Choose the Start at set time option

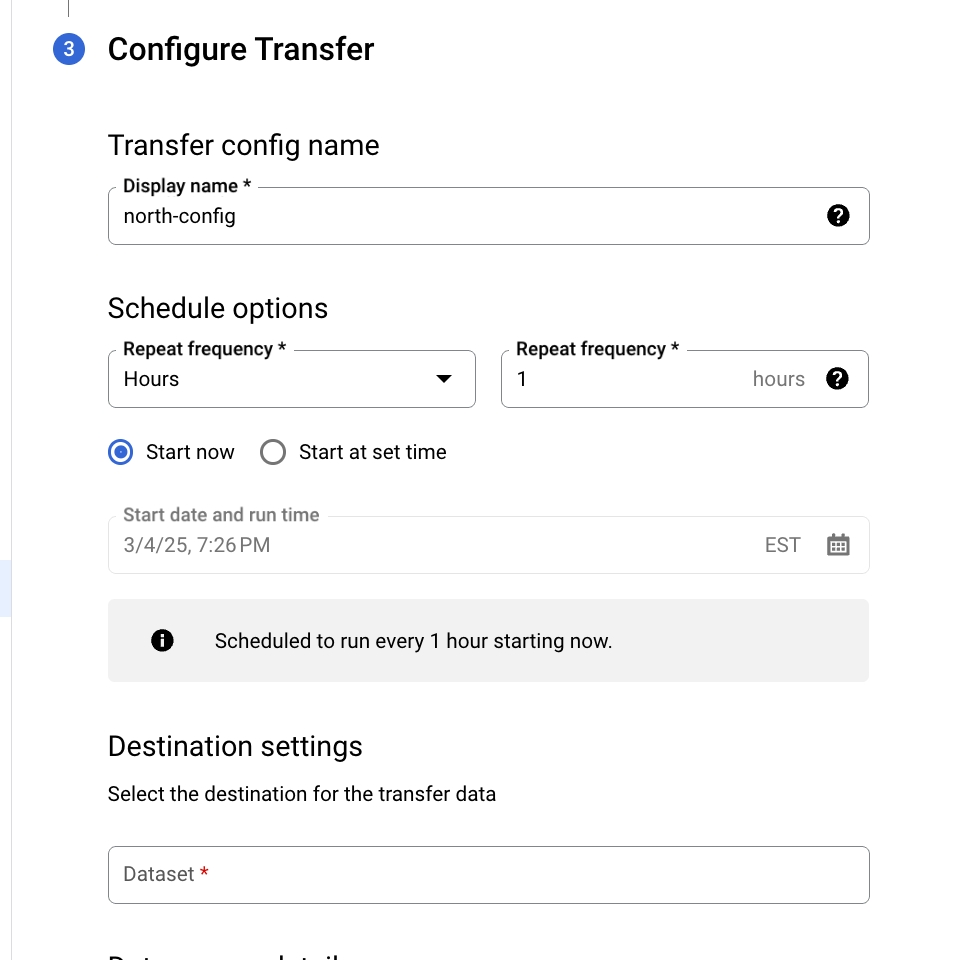click(273, 453)
